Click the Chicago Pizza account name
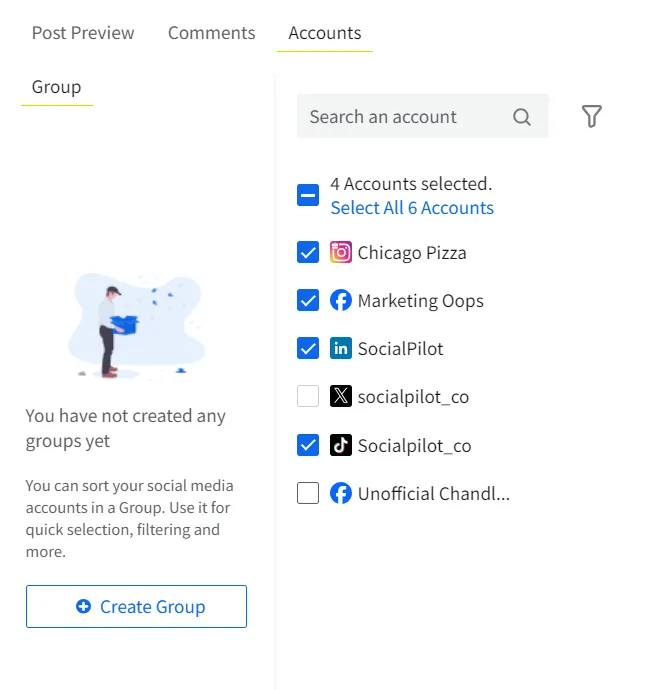 pos(411,253)
